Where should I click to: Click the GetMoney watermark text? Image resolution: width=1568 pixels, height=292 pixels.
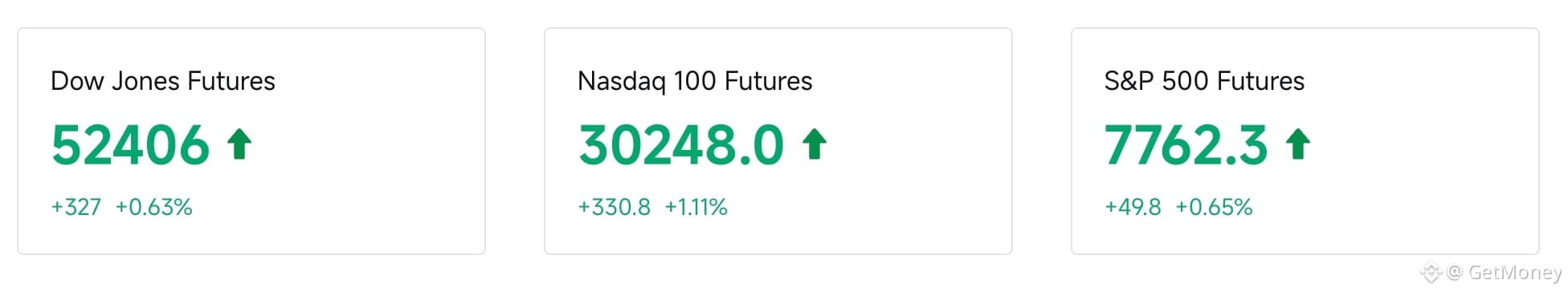pos(1515,273)
